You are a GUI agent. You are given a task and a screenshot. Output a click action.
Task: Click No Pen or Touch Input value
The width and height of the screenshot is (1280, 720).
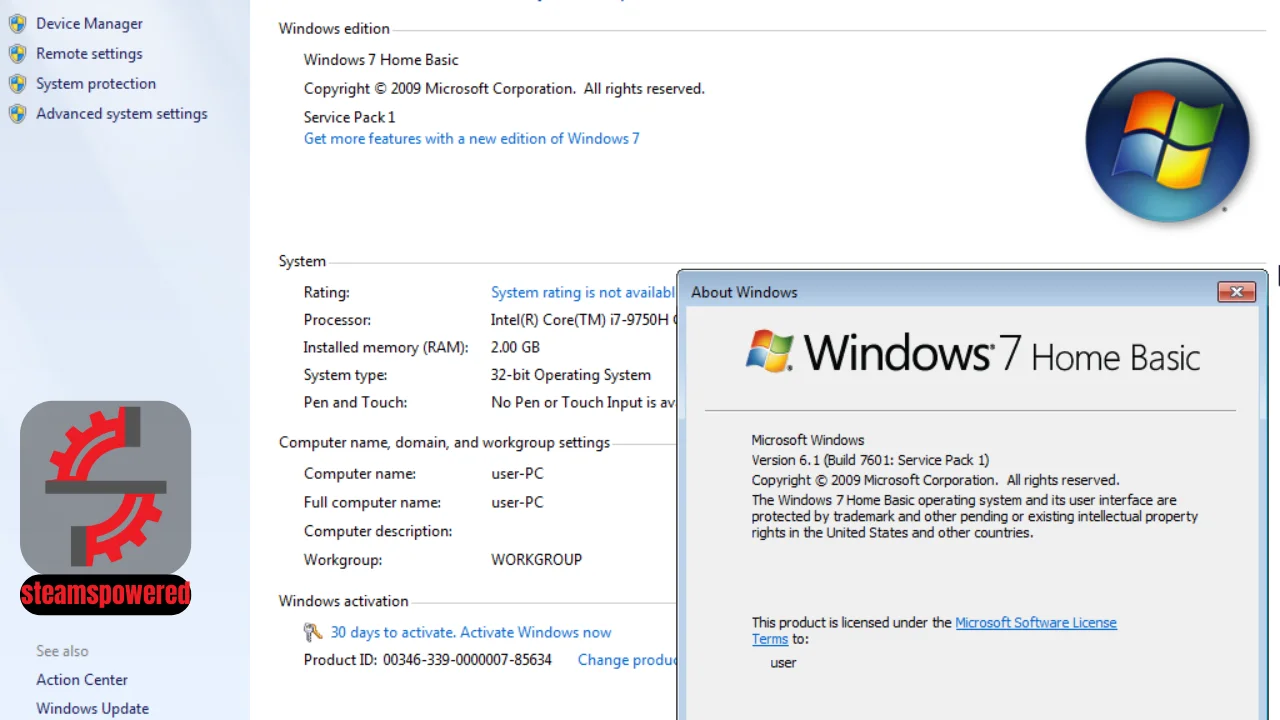coord(583,402)
